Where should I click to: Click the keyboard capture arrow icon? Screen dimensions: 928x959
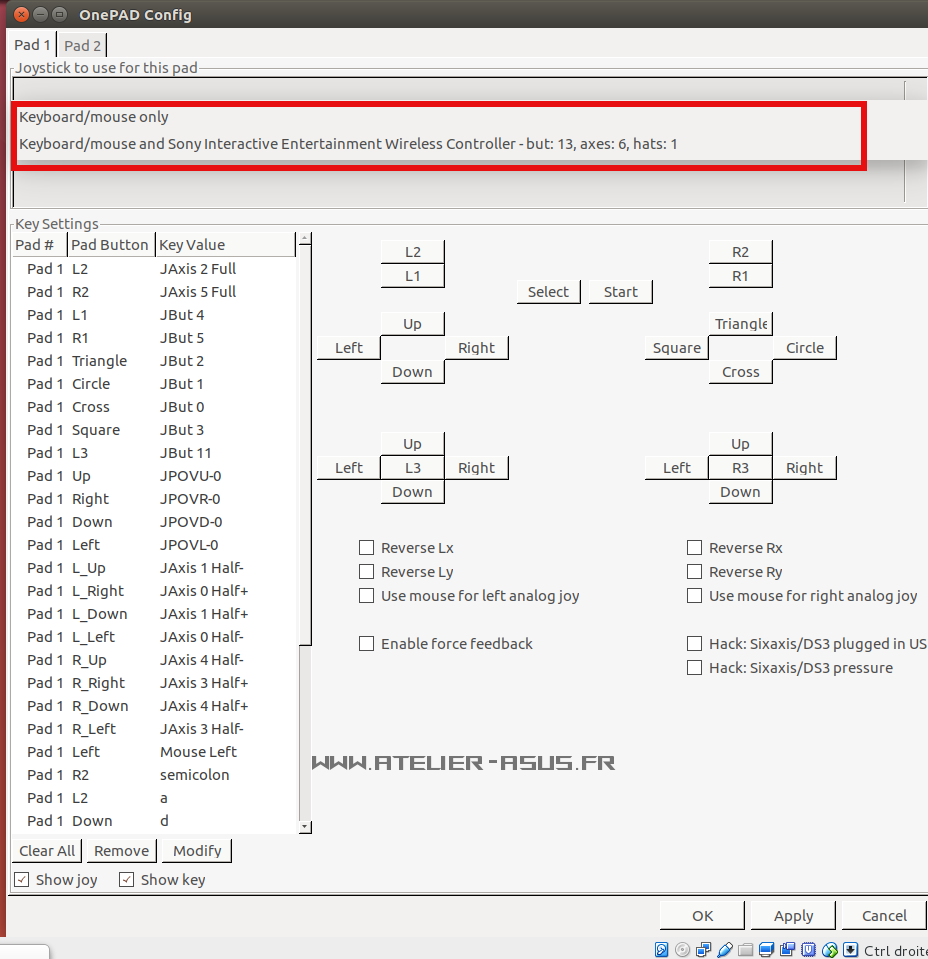tap(850, 949)
